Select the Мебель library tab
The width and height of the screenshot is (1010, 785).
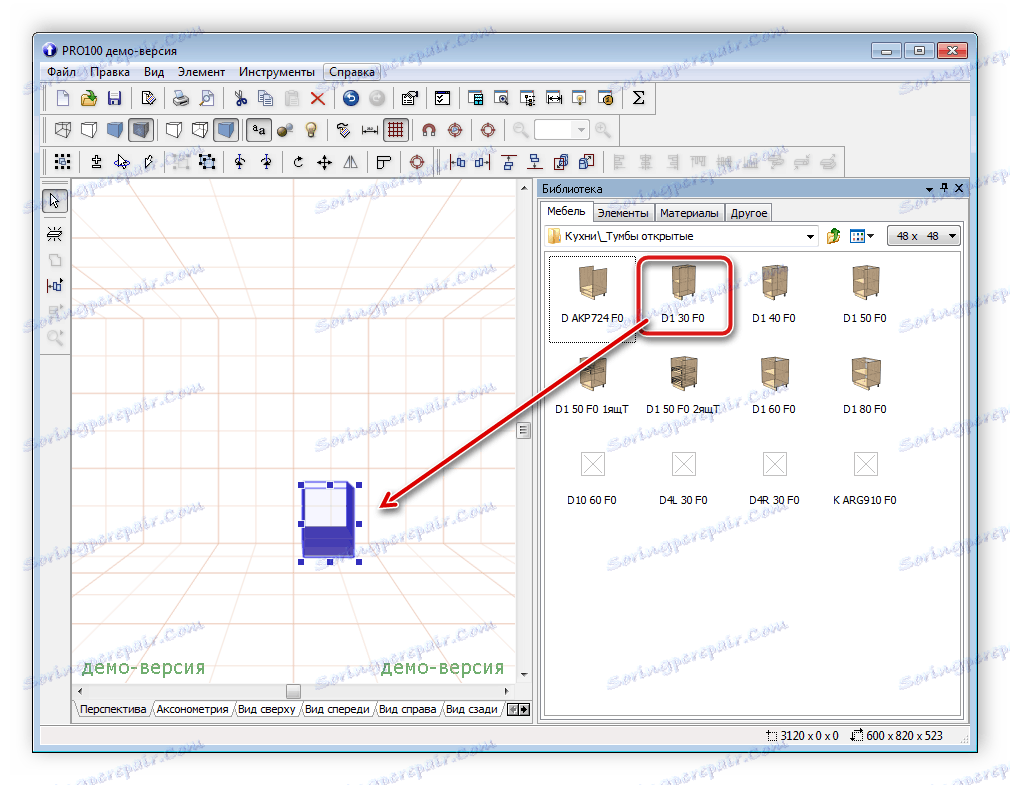[x=566, y=211]
